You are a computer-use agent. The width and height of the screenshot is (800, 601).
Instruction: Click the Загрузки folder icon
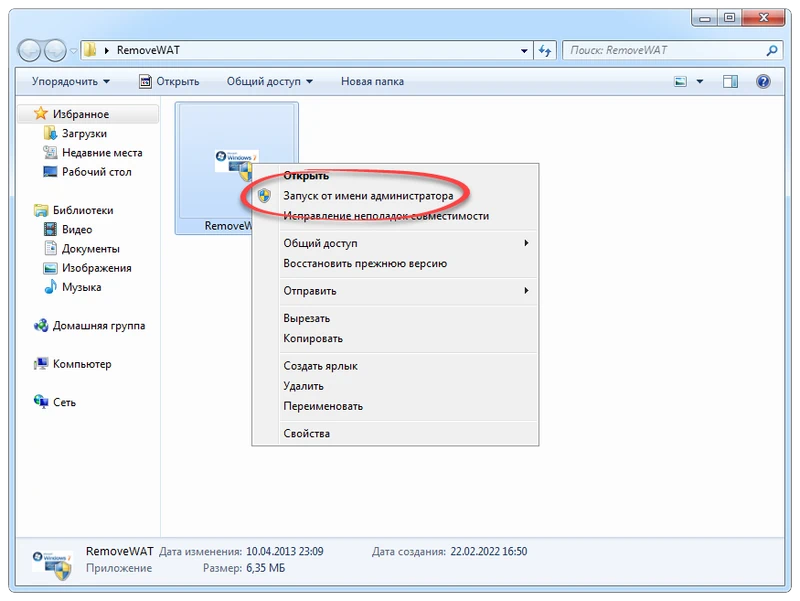point(50,133)
